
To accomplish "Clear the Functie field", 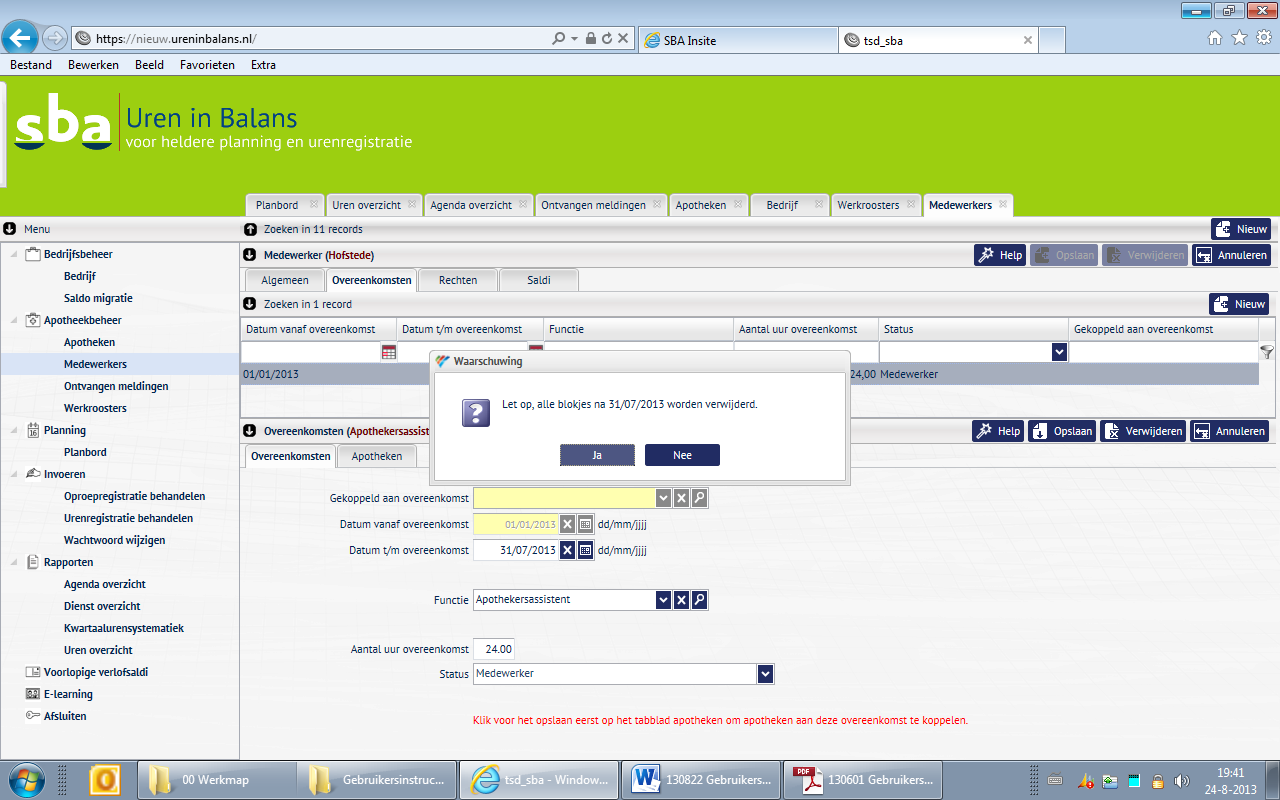I will [x=681, y=600].
